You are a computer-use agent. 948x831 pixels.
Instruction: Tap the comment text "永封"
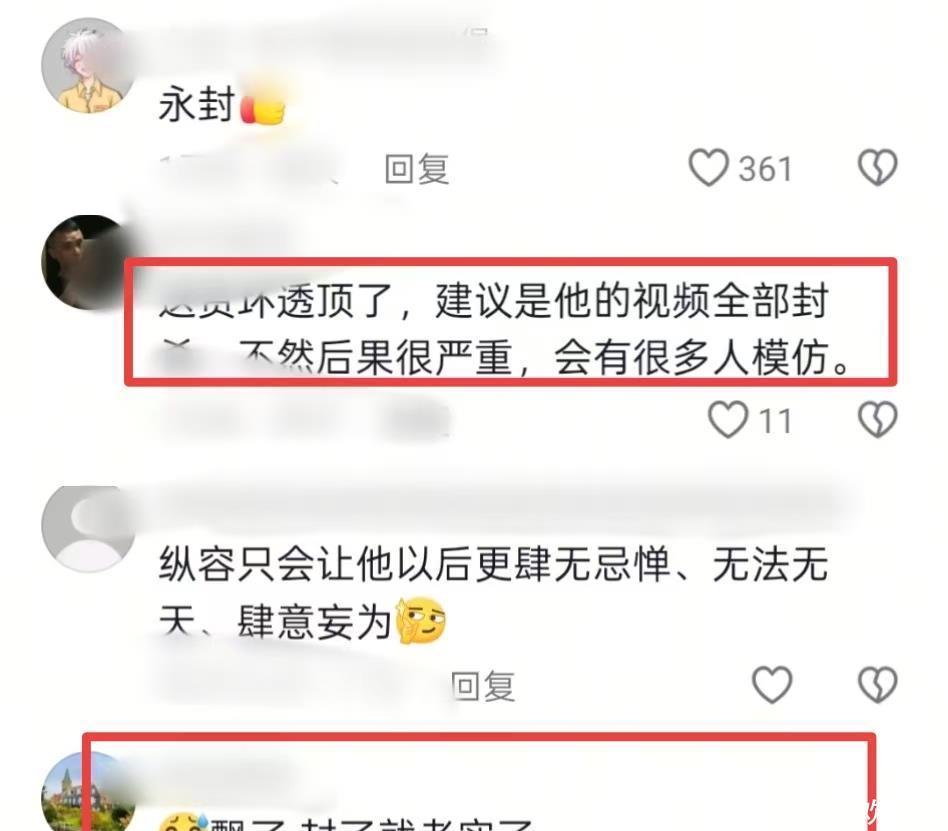[x=197, y=104]
